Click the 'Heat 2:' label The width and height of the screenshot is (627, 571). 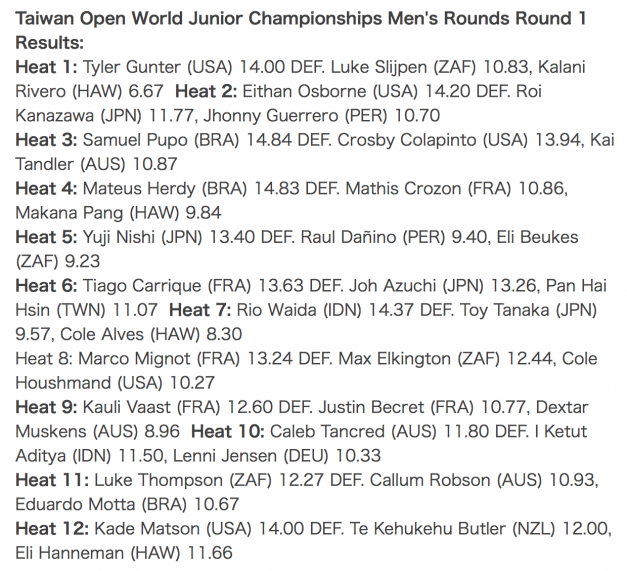point(206,92)
